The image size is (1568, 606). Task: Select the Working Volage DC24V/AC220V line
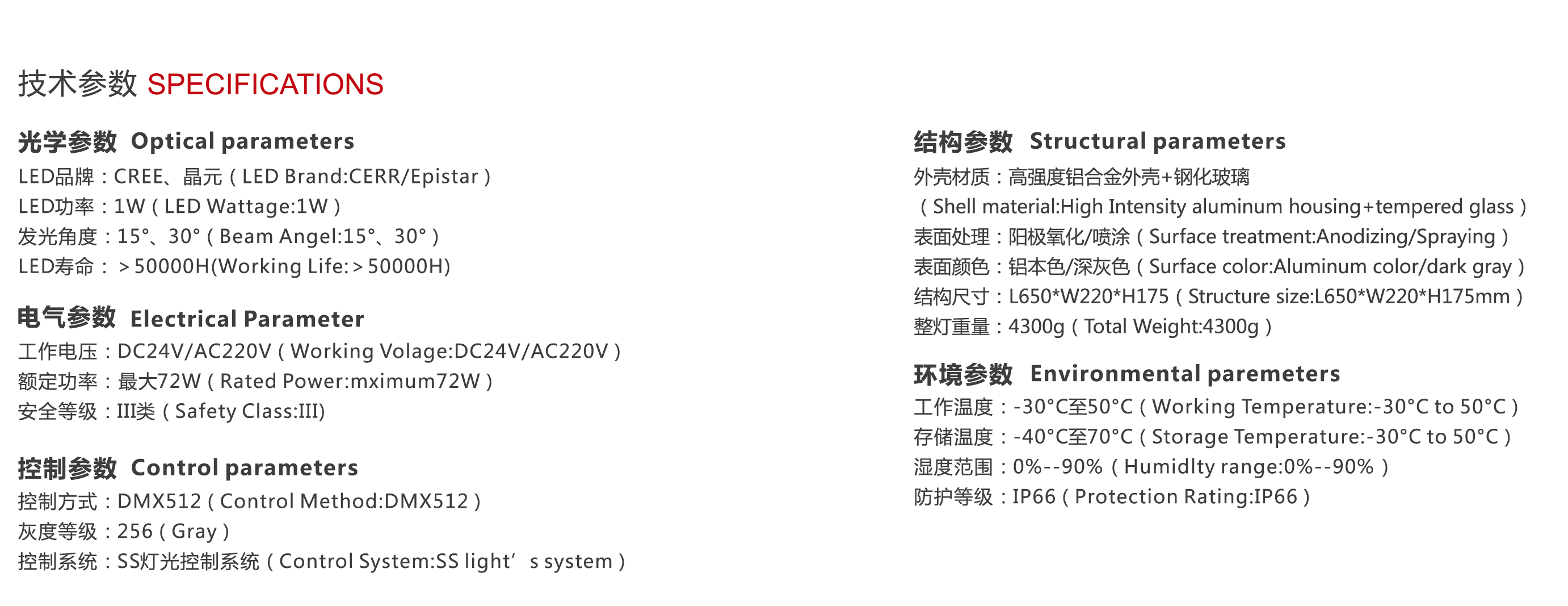coord(319,352)
